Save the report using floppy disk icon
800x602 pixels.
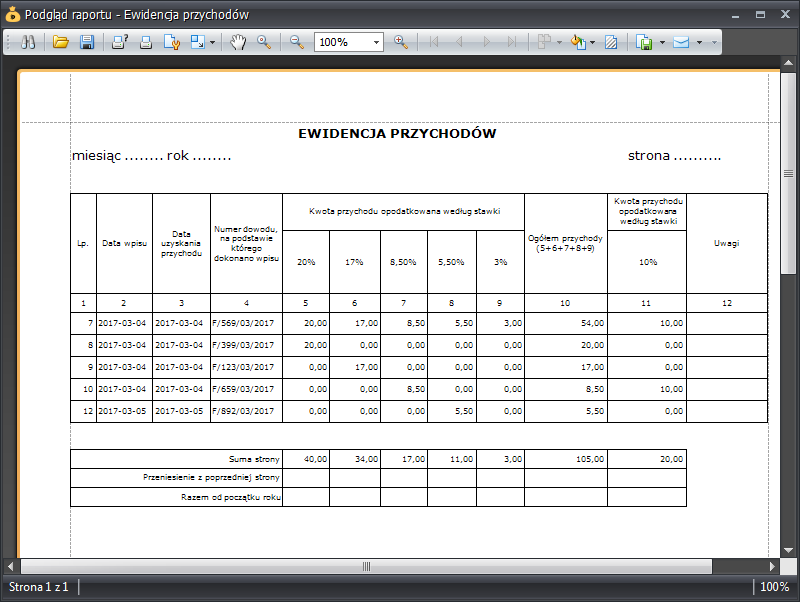click(x=87, y=42)
